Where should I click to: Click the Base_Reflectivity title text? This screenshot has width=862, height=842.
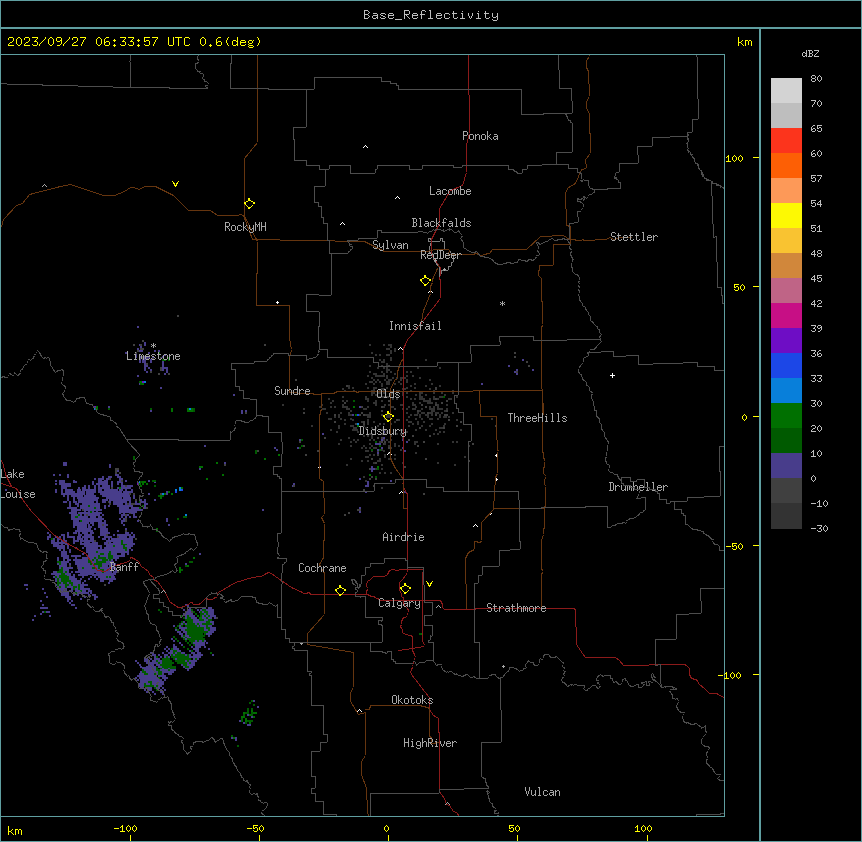(431, 15)
